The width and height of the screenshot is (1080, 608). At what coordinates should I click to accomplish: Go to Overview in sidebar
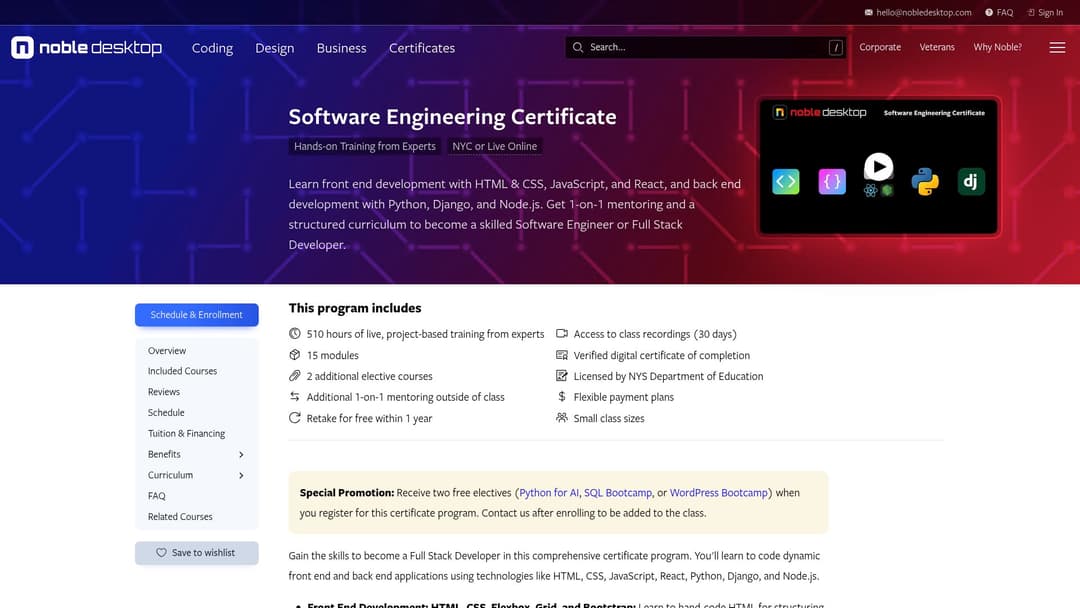click(167, 350)
